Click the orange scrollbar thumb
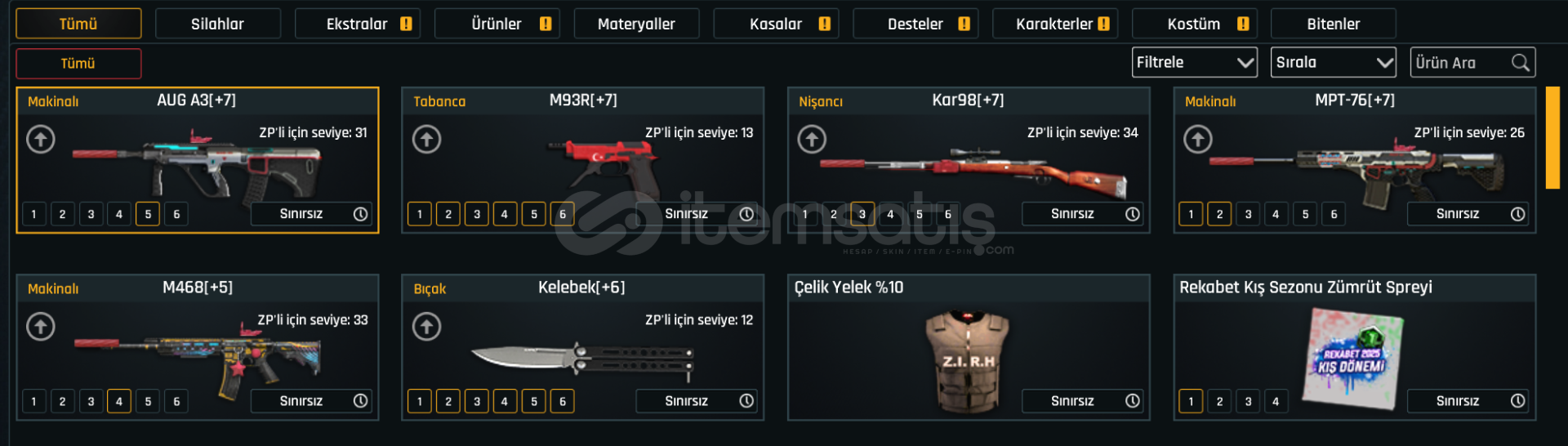The width and height of the screenshot is (1568, 446). tap(1552, 137)
